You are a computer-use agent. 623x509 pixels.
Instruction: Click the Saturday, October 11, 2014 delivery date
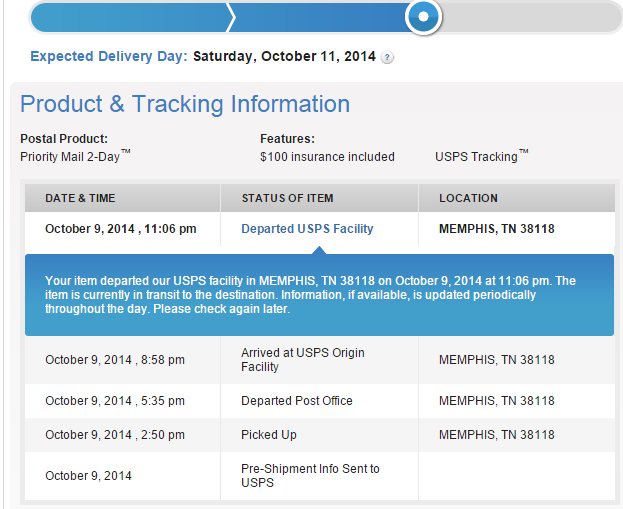284,56
